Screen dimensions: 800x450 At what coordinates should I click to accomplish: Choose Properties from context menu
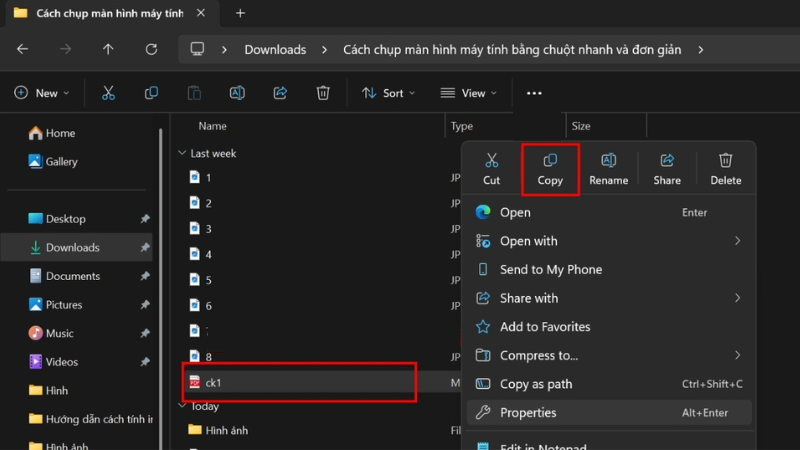point(528,412)
